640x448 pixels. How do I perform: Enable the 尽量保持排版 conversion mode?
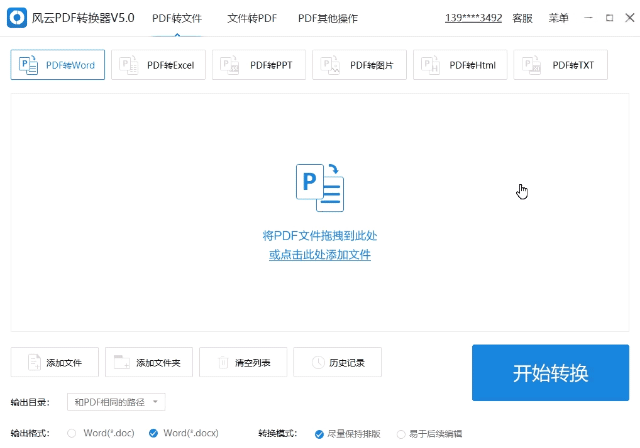319,434
